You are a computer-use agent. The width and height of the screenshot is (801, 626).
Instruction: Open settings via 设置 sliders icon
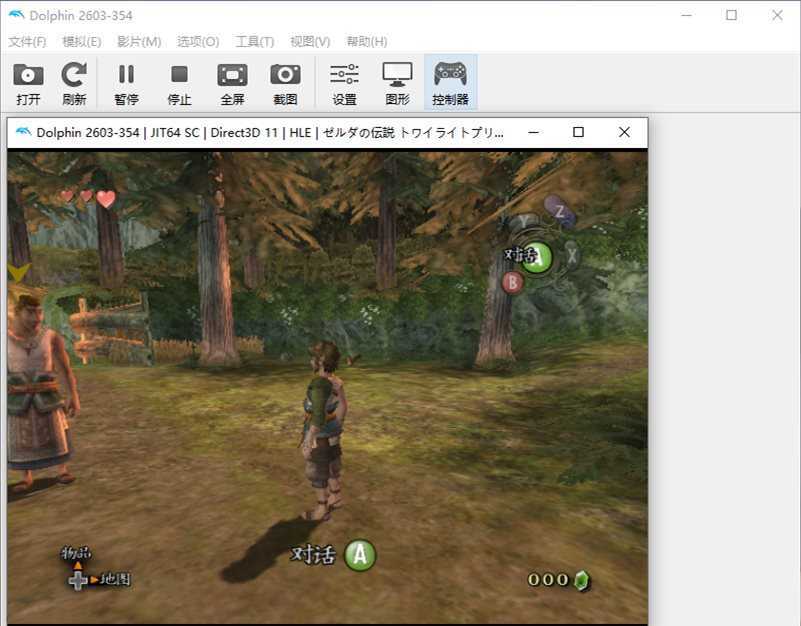344,84
